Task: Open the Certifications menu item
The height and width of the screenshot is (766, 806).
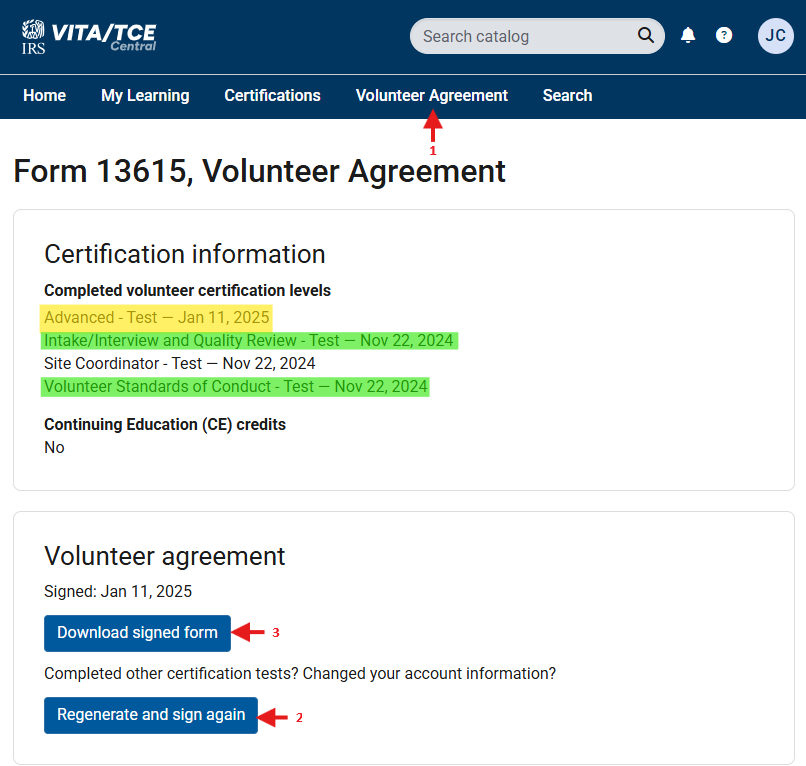Action: 272,96
